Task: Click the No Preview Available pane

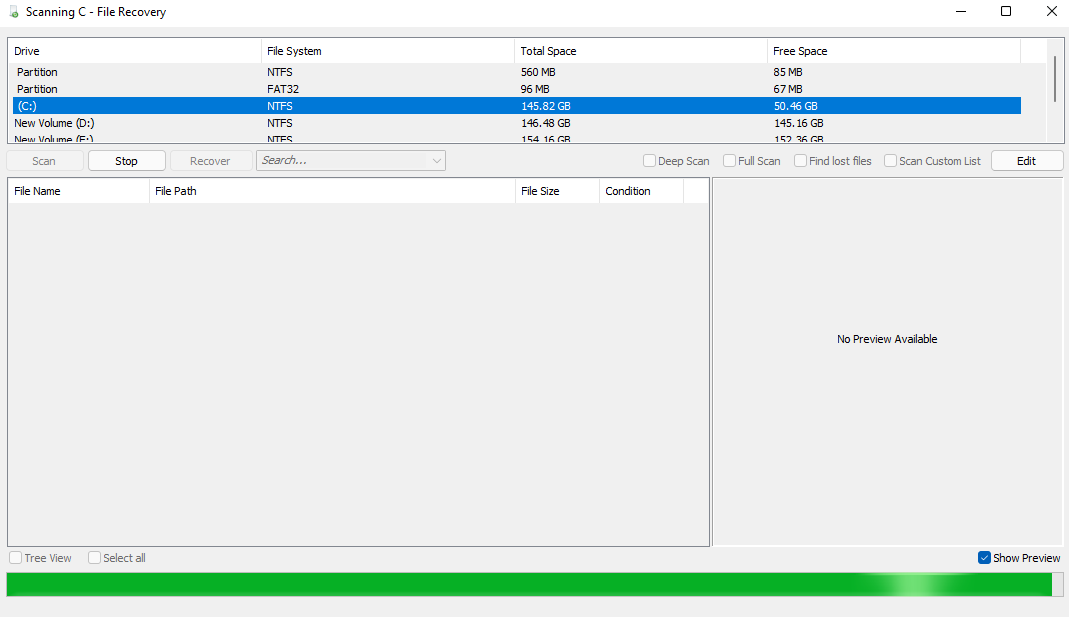Action: coord(887,361)
